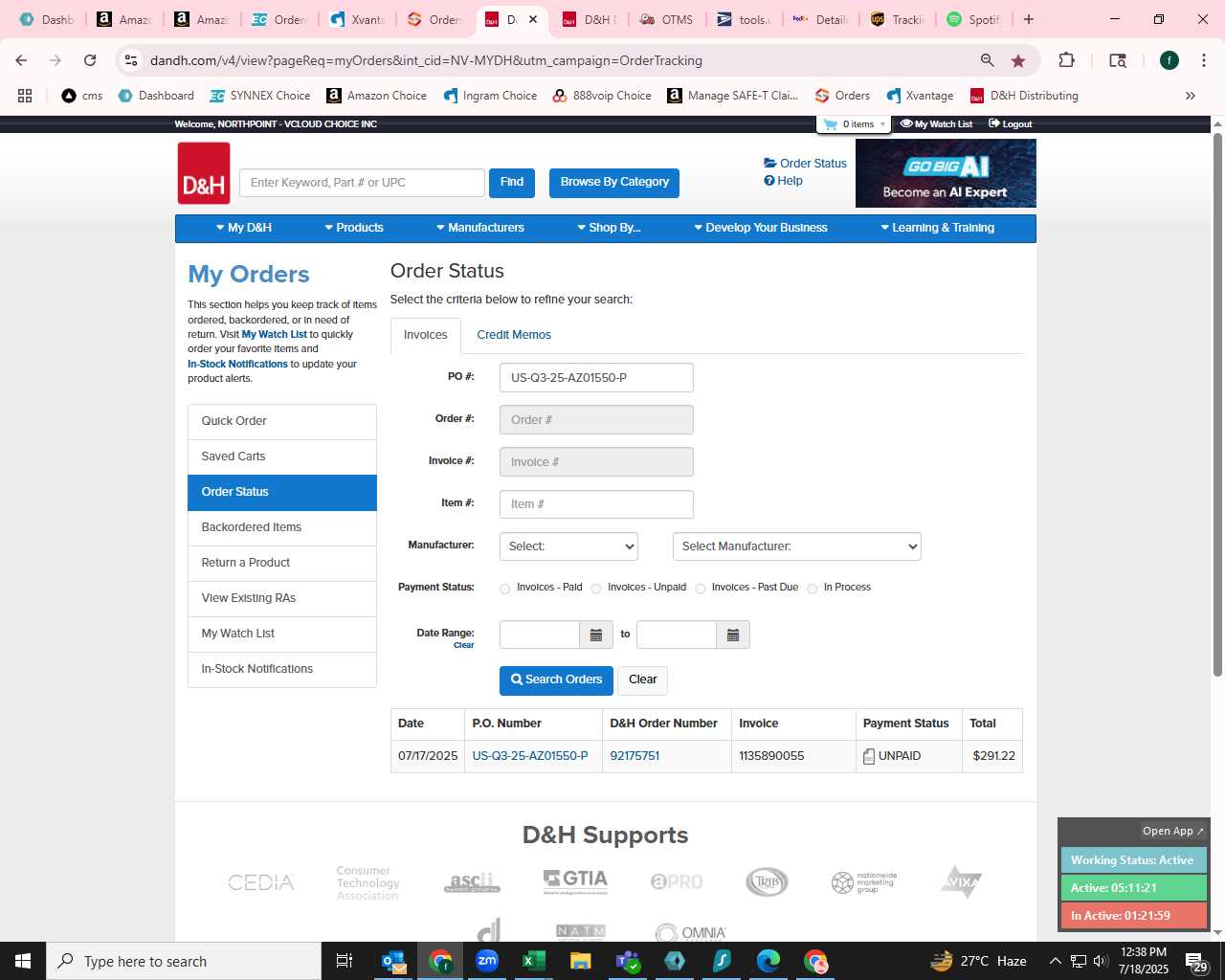Go back to previous page

pos(21,60)
